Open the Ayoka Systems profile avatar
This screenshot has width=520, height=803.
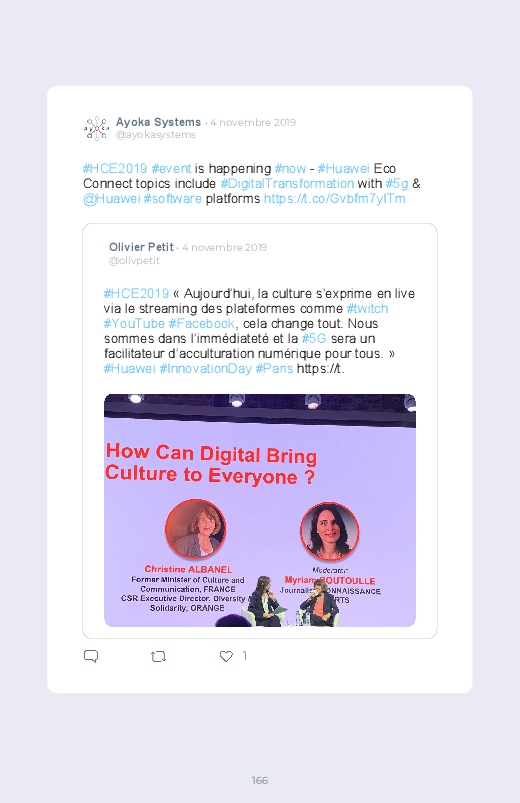(x=96, y=128)
